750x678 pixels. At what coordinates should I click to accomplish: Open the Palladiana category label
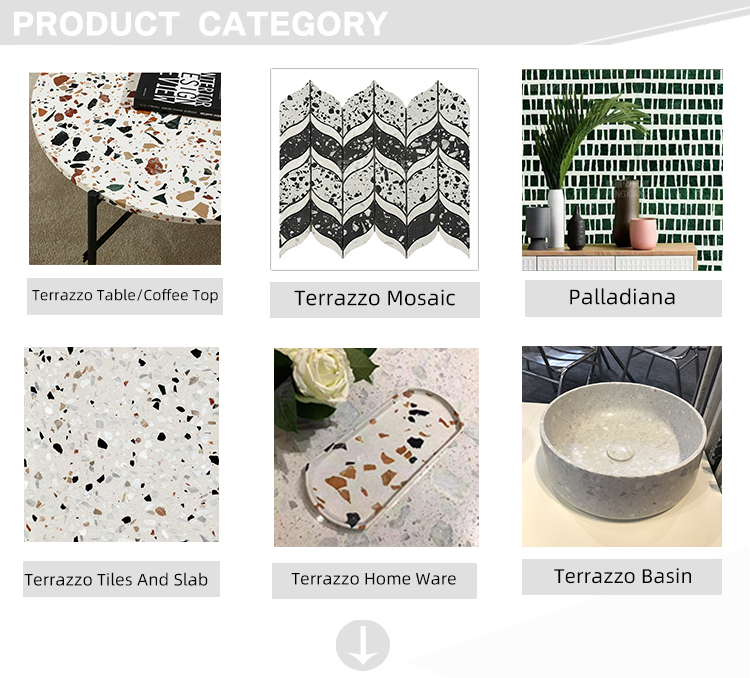pyautogui.click(x=623, y=298)
